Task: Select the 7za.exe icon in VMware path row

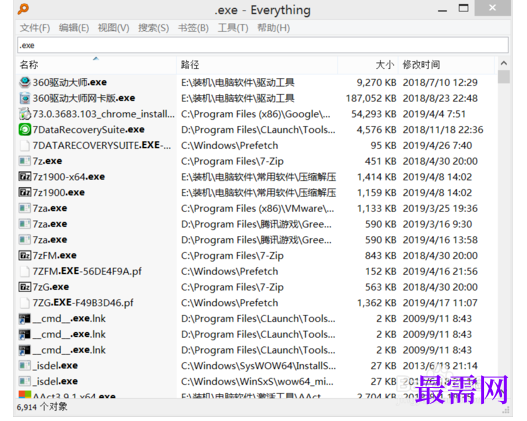Action: [x=25, y=208]
